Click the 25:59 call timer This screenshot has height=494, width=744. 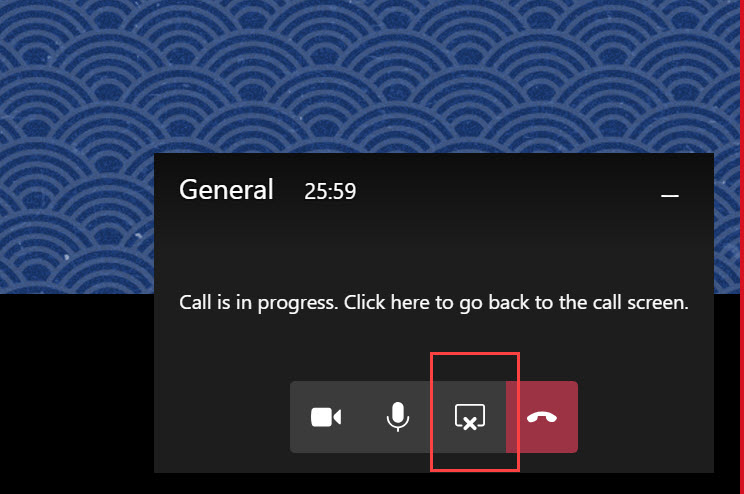[330, 191]
